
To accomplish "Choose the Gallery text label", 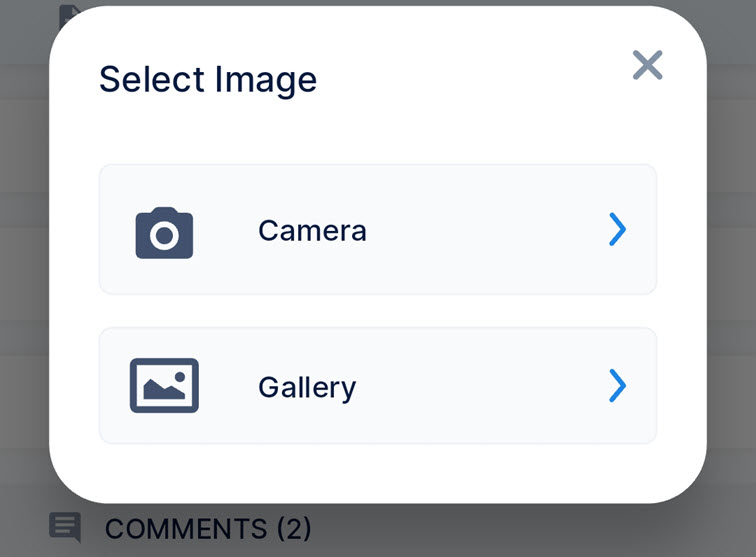I will [x=307, y=387].
